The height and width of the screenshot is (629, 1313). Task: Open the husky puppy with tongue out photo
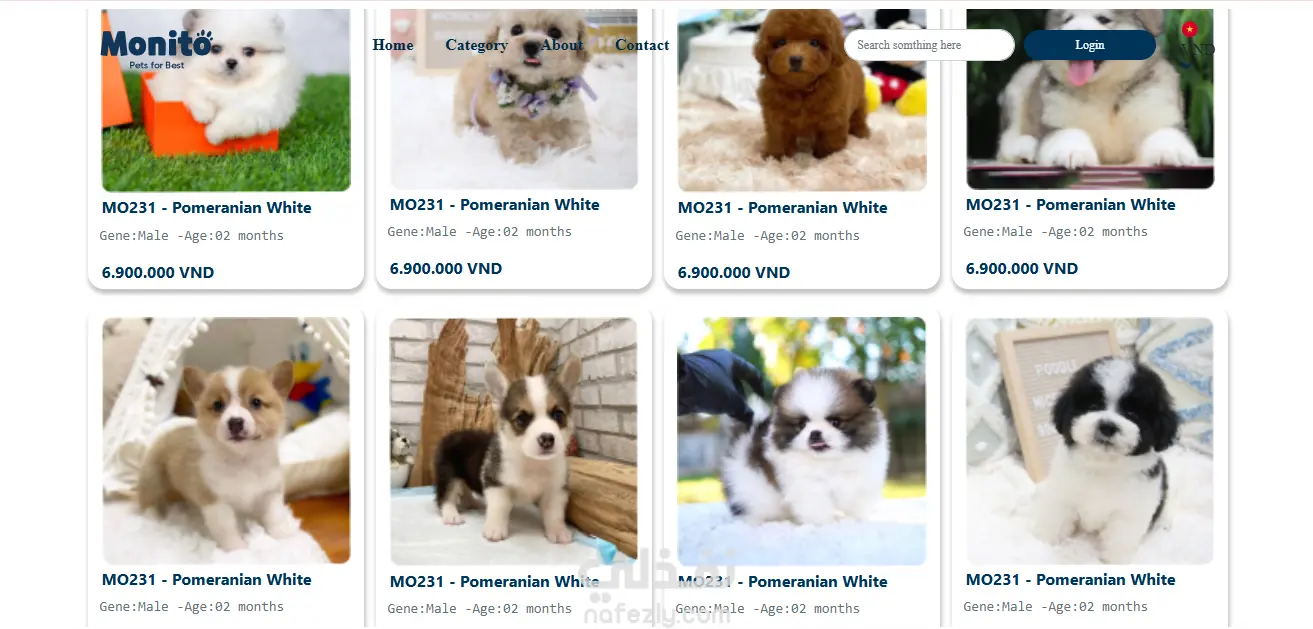pos(1090,99)
